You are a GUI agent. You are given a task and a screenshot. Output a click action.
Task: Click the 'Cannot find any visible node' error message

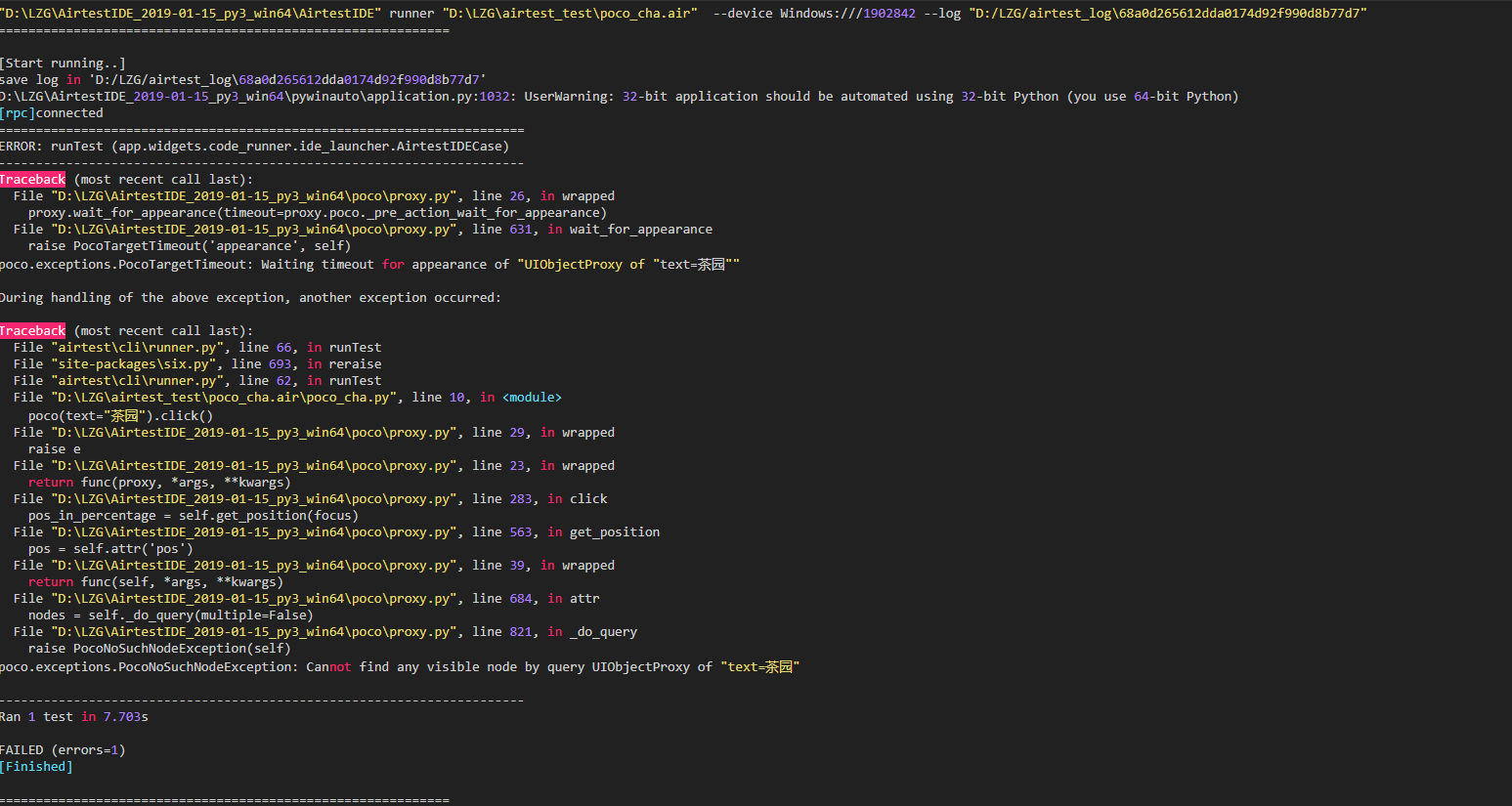pos(400,667)
